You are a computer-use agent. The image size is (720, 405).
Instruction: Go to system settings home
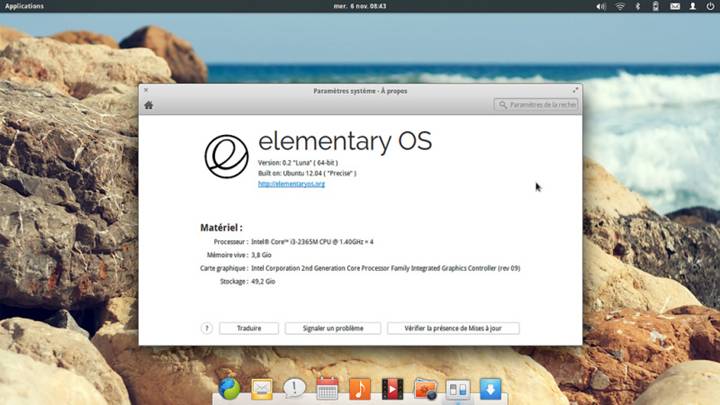tap(149, 105)
